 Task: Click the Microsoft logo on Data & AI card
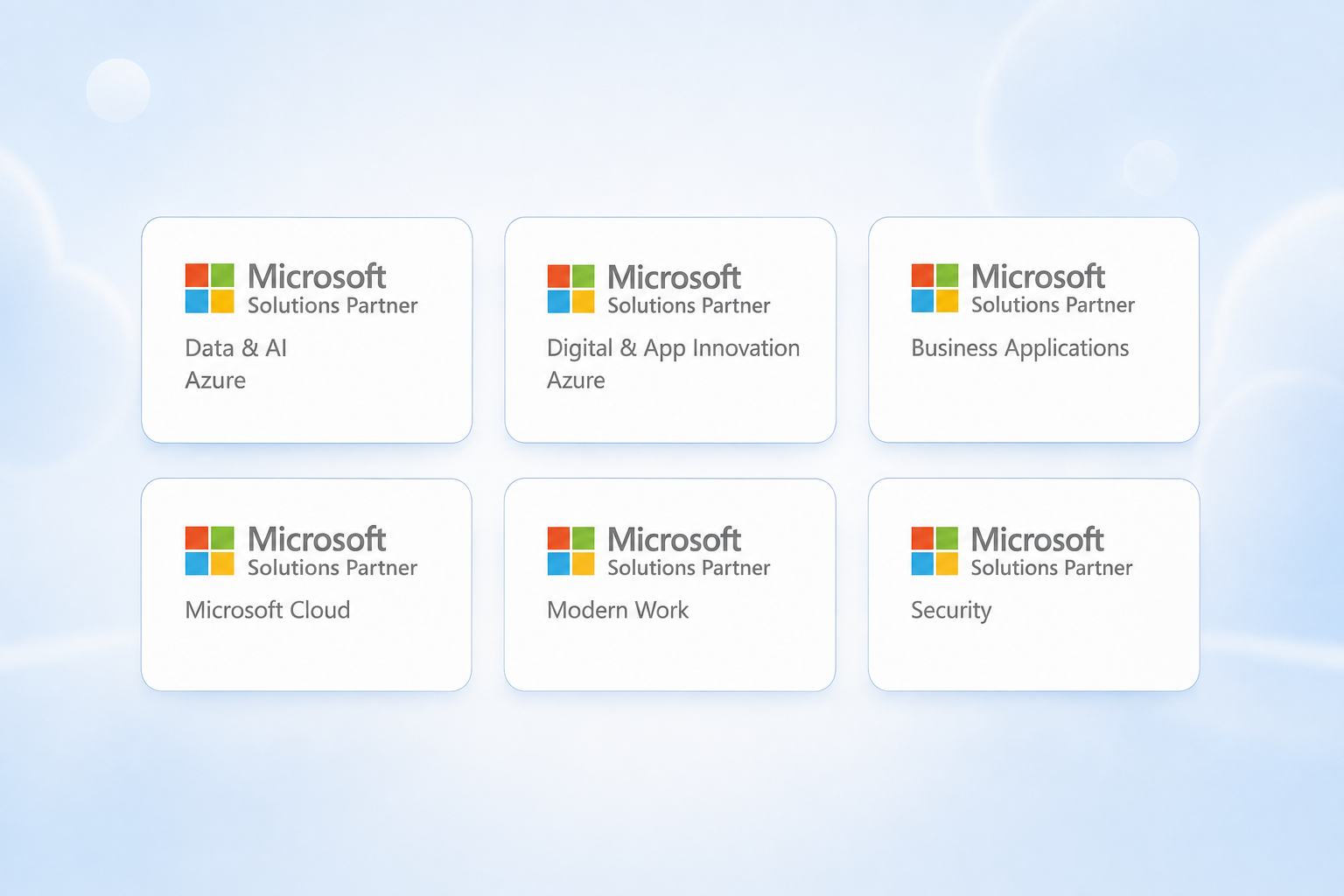pos(210,288)
